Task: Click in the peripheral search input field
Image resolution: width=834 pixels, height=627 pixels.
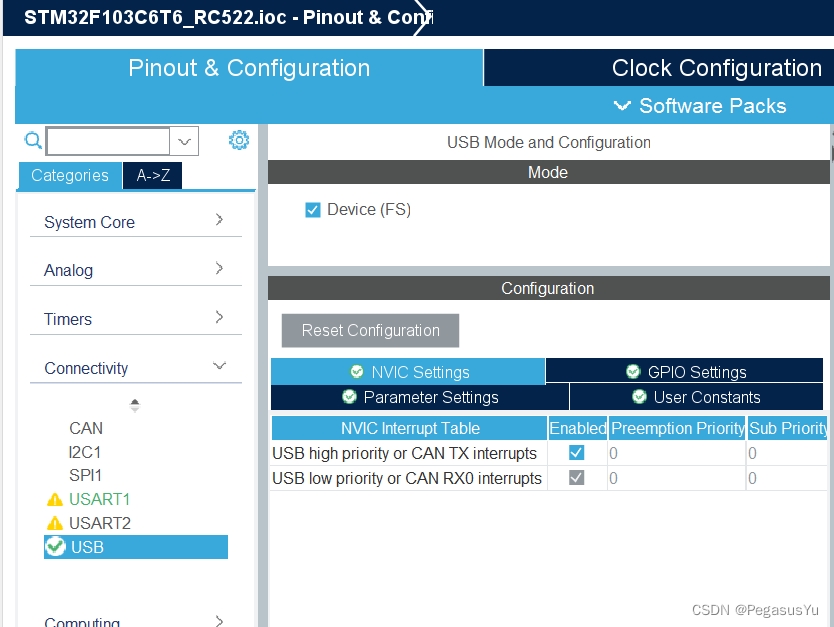Action: [x=109, y=141]
